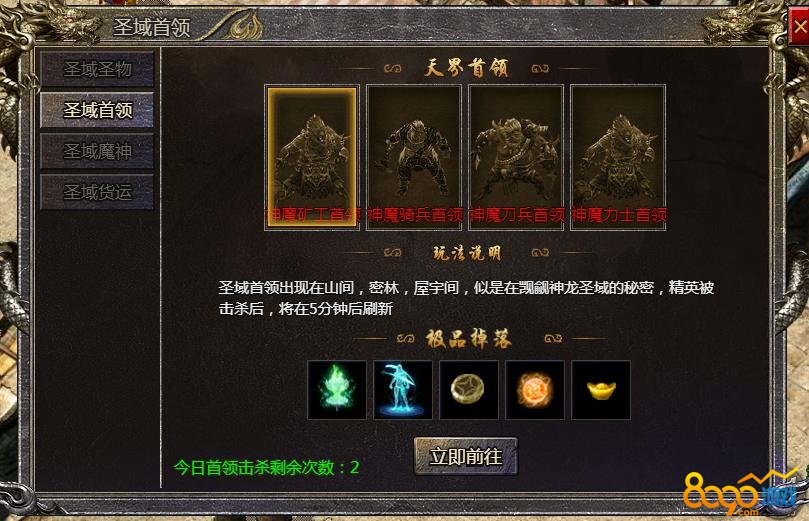This screenshot has width=809, height=521.
Task: Open the 圣域圣物 tab
Action: [97, 69]
